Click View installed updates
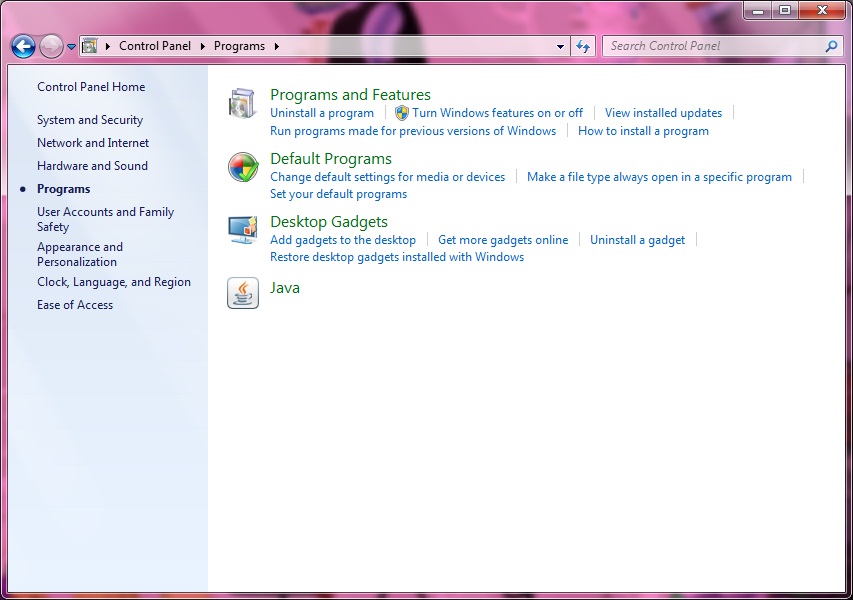This screenshot has width=853, height=600. (663, 113)
